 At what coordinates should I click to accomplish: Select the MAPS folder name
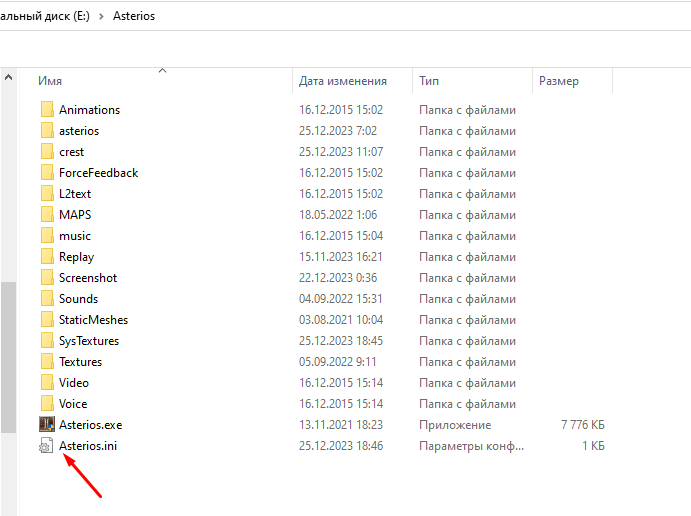coord(75,215)
